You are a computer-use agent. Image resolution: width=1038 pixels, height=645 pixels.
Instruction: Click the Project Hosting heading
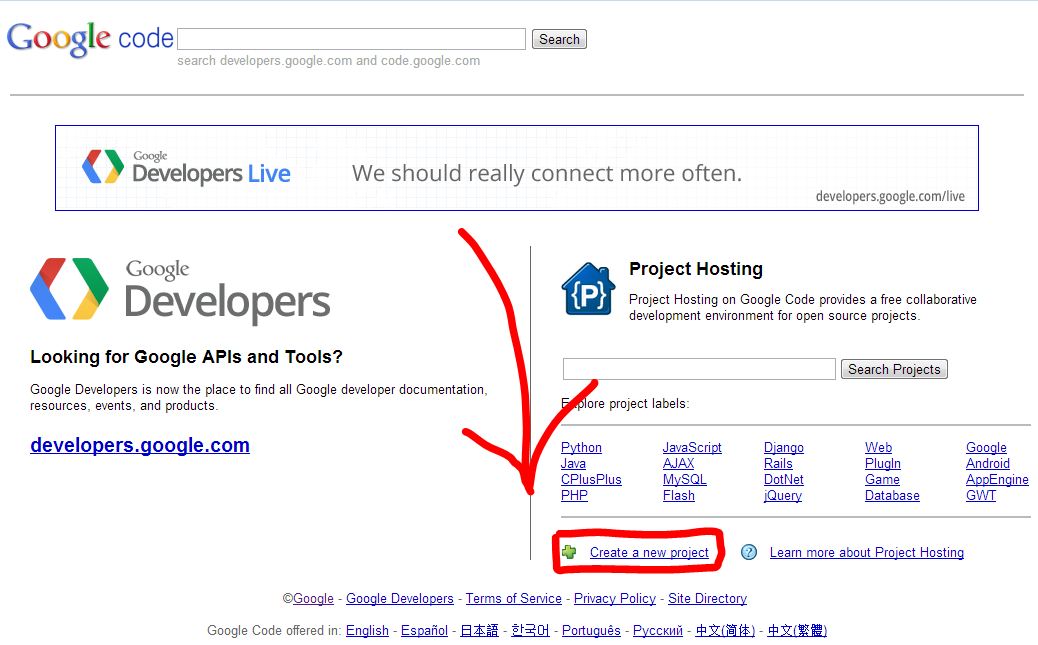[x=696, y=269]
